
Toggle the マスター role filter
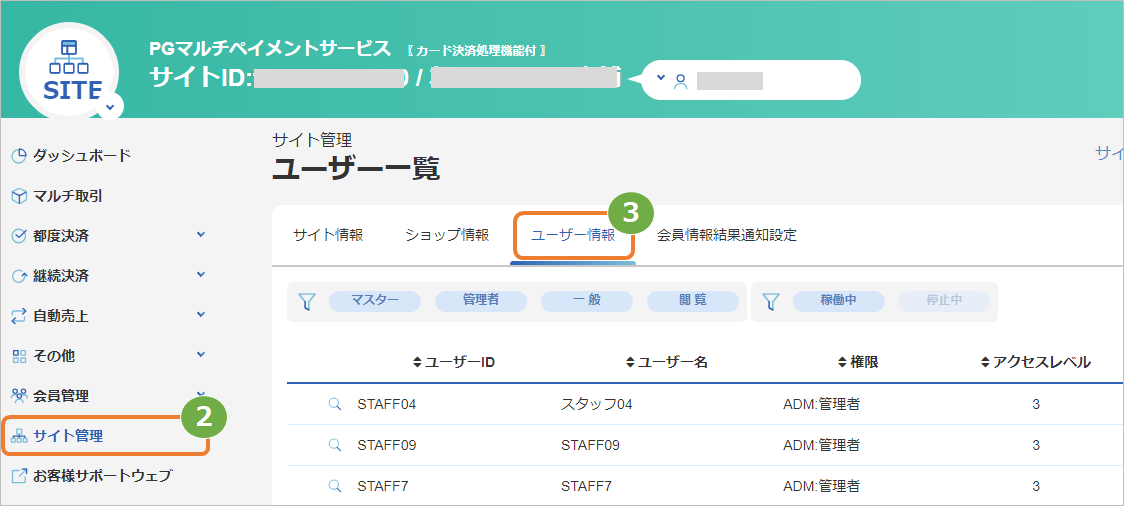point(375,301)
